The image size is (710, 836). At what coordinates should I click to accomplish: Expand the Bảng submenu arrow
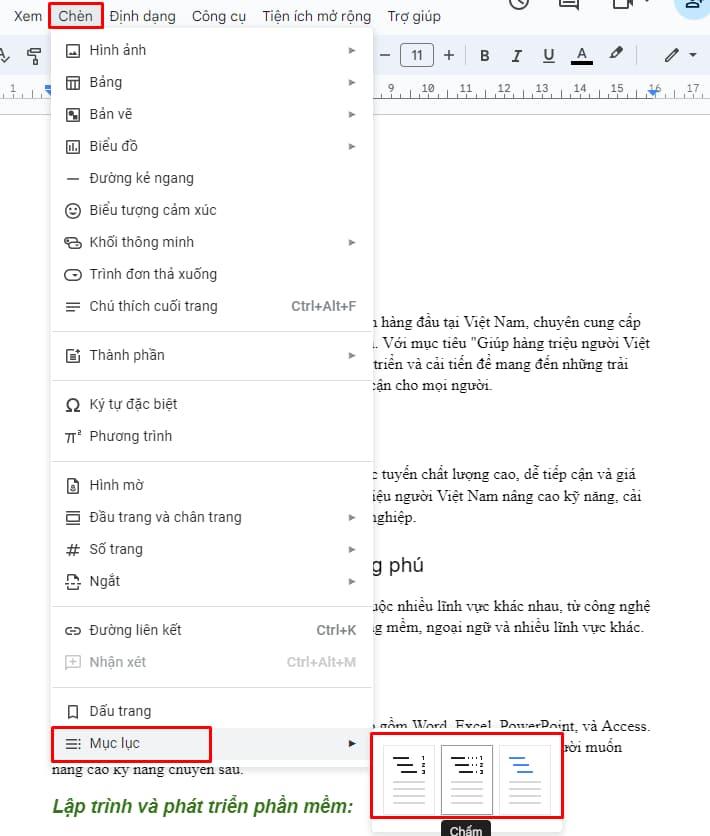[x=352, y=83]
